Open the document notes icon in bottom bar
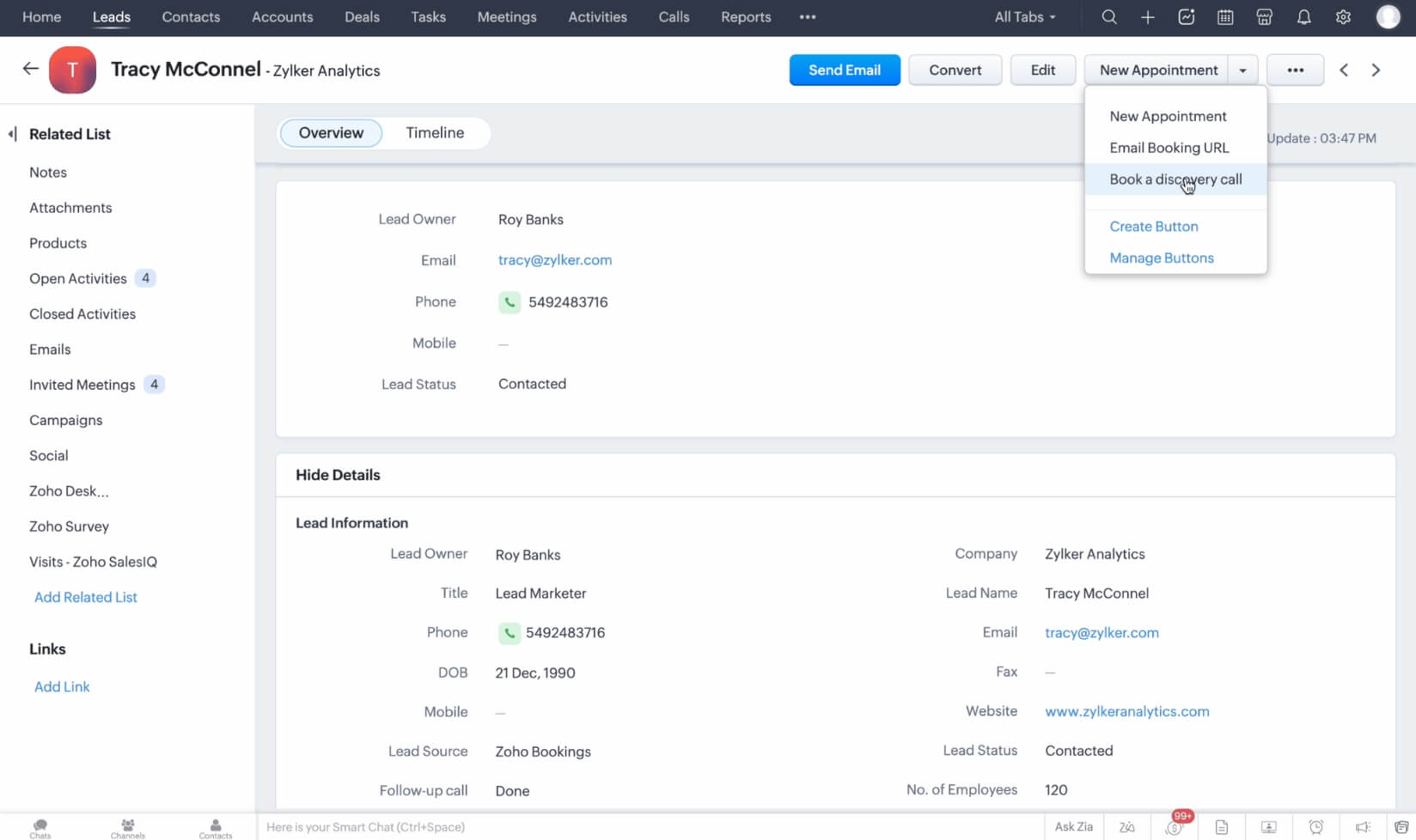The height and width of the screenshot is (840, 1416). click(1222, 827)
